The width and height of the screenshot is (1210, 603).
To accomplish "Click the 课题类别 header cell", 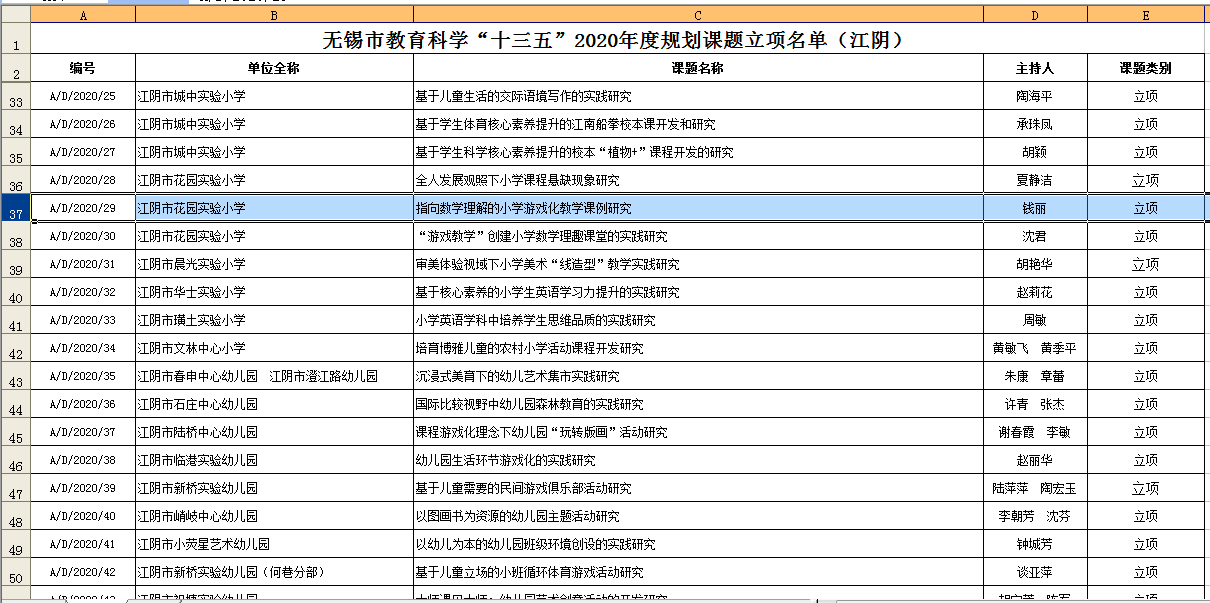I will 1145,69.
